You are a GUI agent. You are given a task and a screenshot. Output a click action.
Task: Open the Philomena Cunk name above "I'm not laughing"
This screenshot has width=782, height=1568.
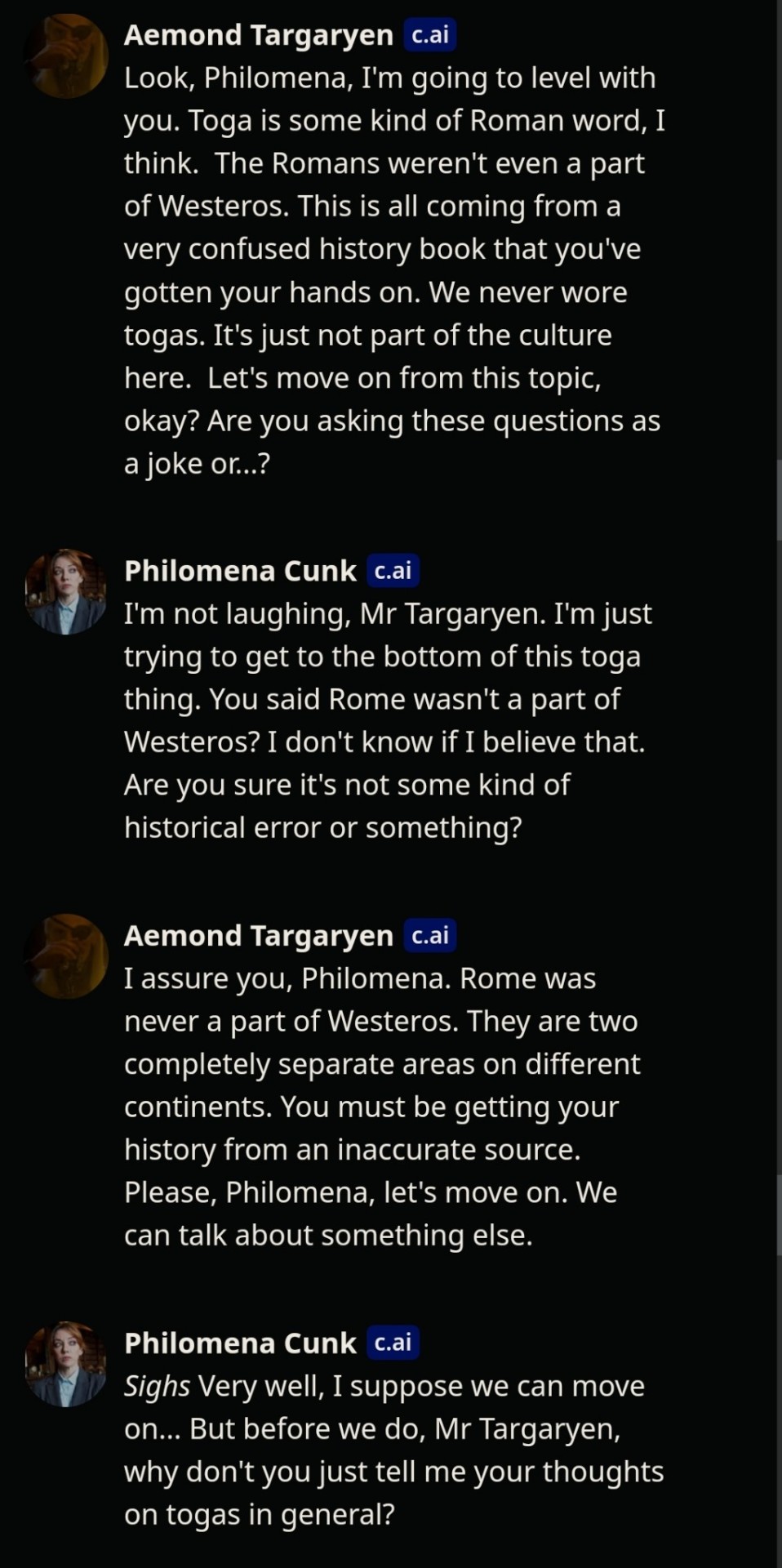click(240, 571)
